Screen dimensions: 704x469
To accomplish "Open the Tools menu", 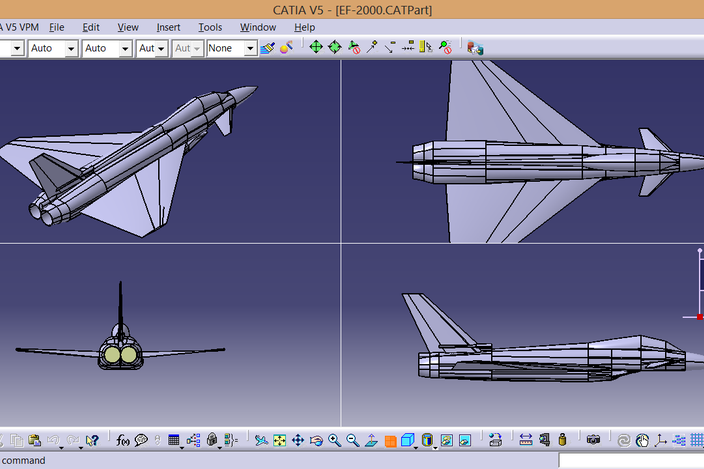I will (x=210, y=27).
